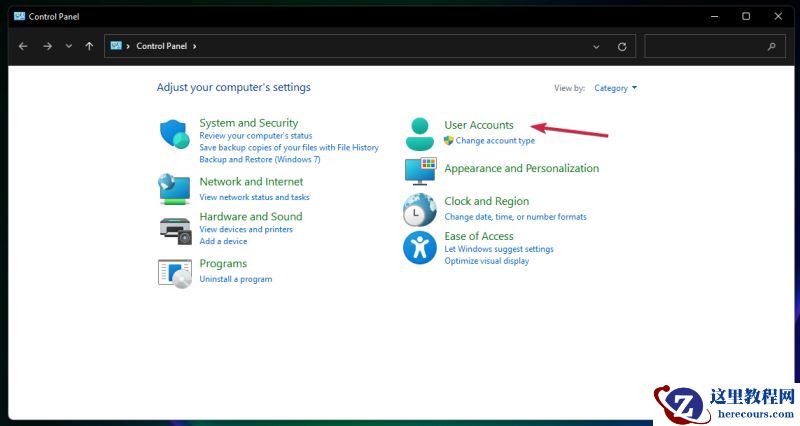The image size is (800, 426).
Task: Open System and Security category
Action: [x=248, y=123]
